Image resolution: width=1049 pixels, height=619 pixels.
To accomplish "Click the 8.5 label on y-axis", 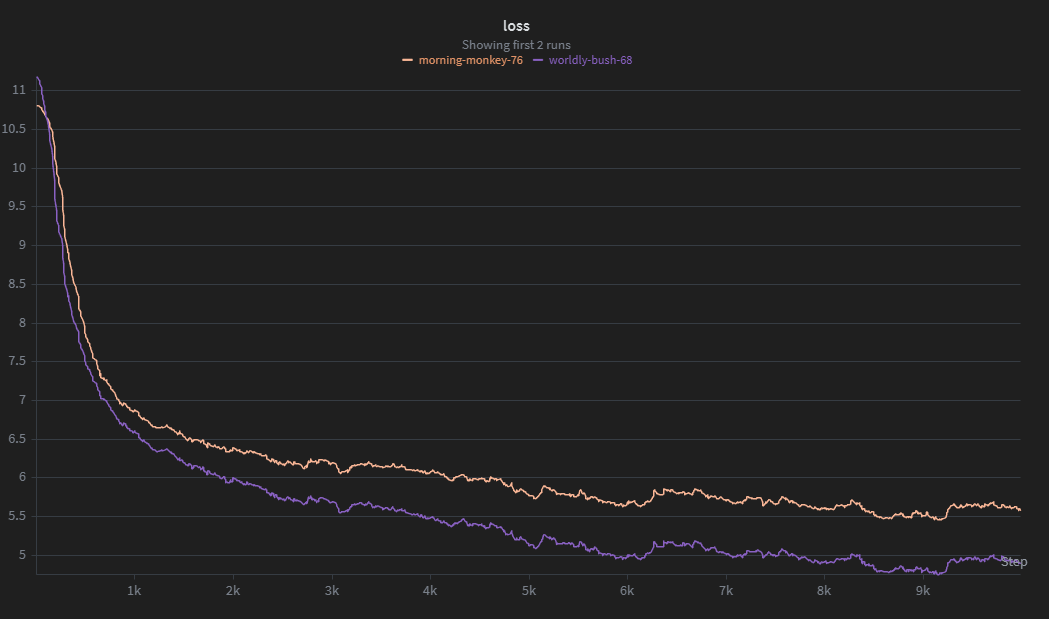I will (x=18, y=284).
